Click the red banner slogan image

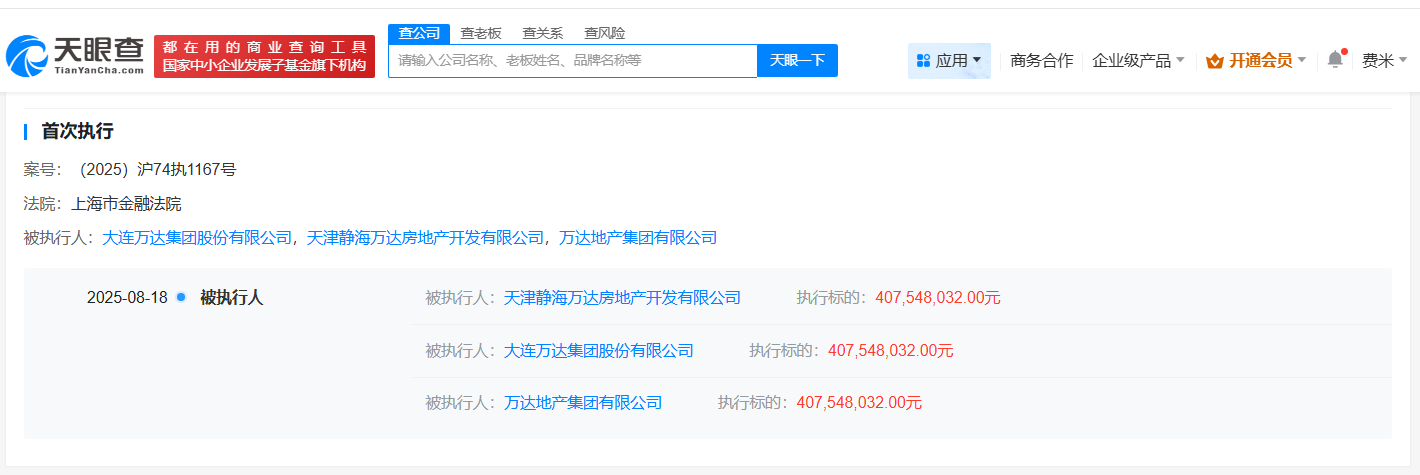[265, 57]
